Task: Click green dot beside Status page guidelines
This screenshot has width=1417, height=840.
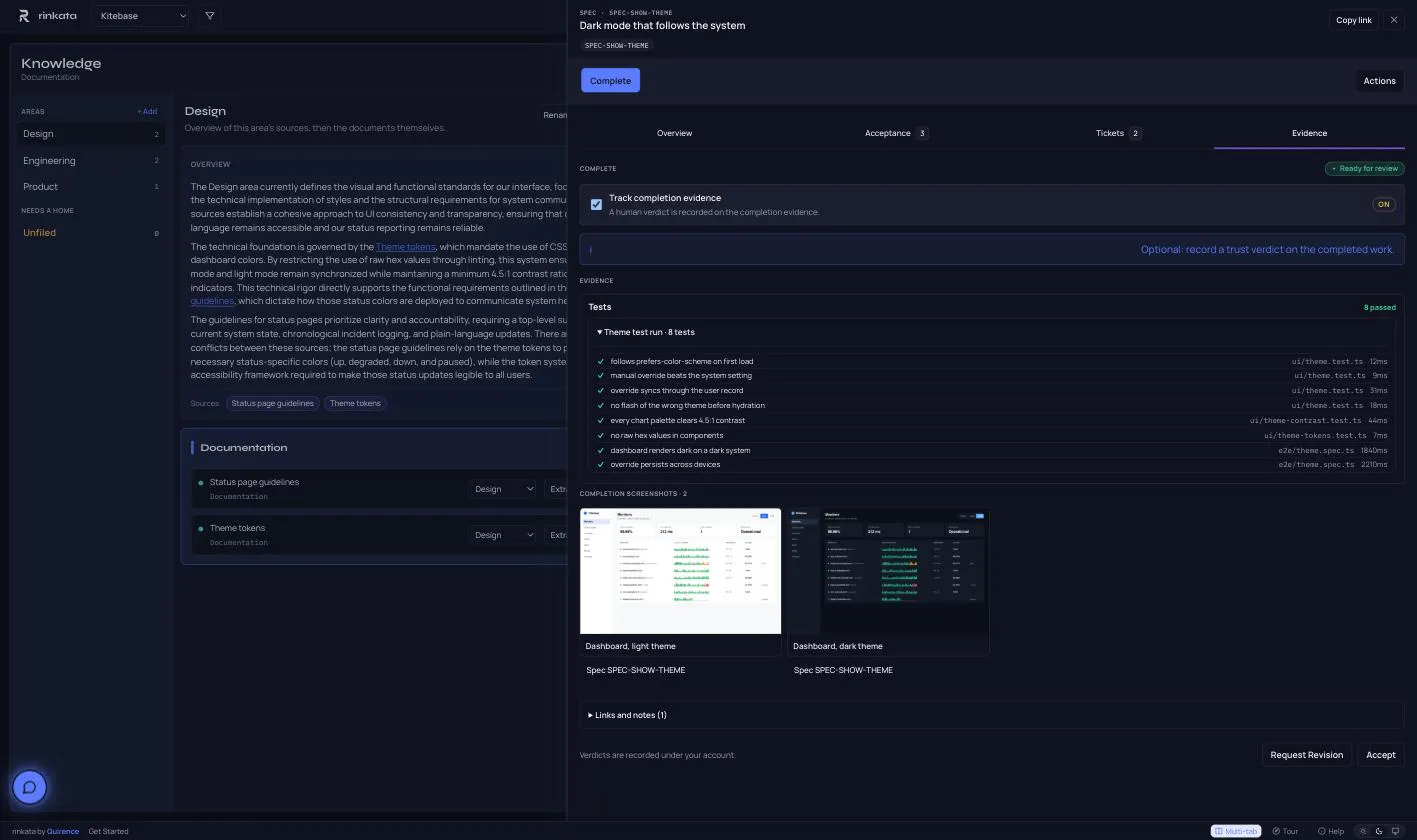Action: click(x=201, y=482)
